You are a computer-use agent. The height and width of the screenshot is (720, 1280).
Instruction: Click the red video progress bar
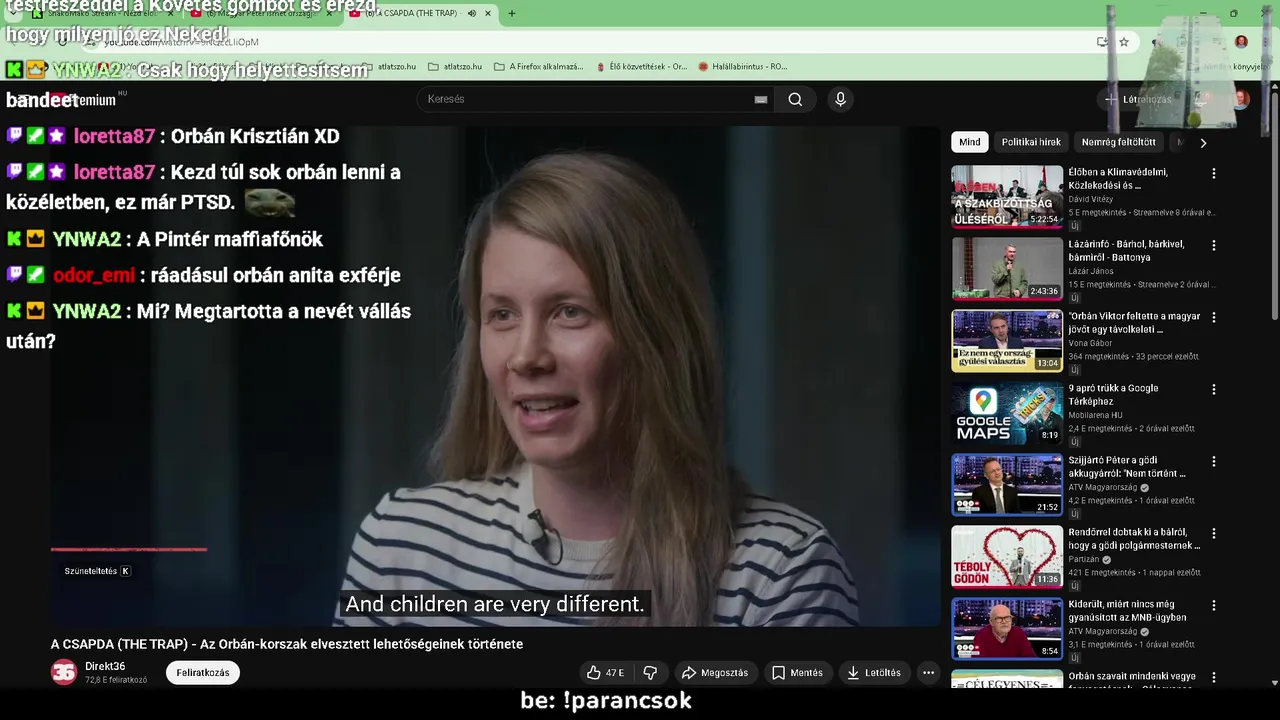(x=129, y=549)
